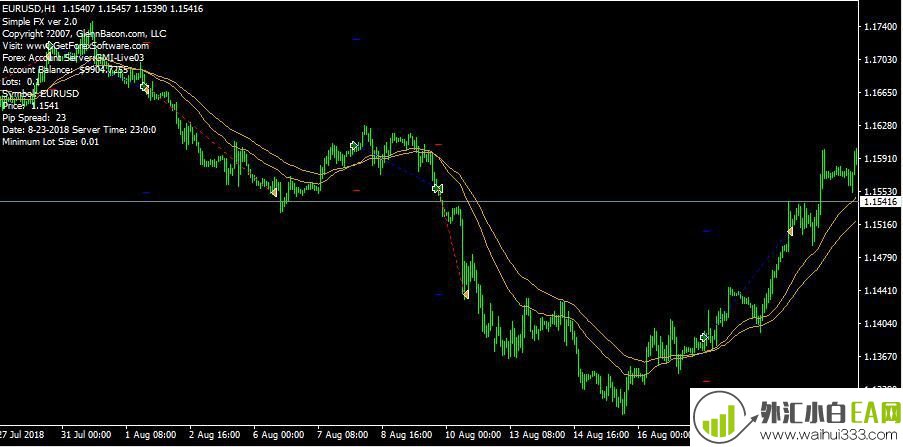Click the blue dash marker at the 1.17400 level
903x447 pixels.
point(356,39)
